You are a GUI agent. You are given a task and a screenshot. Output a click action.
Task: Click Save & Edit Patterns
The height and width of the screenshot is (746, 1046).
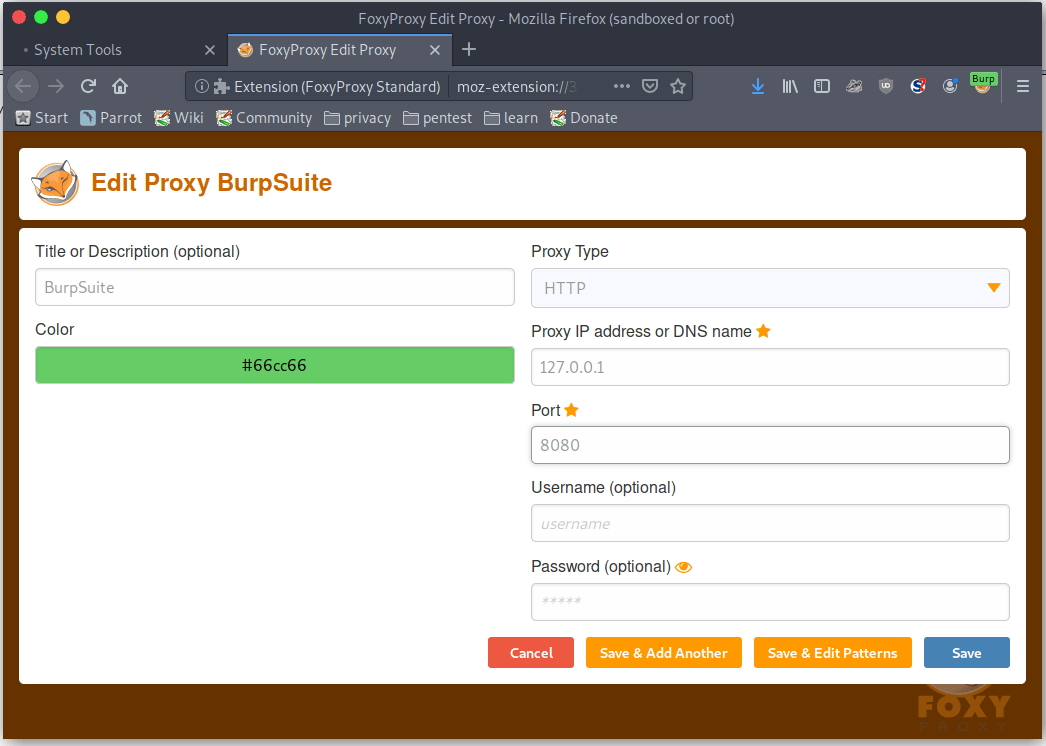click(833, 653)
